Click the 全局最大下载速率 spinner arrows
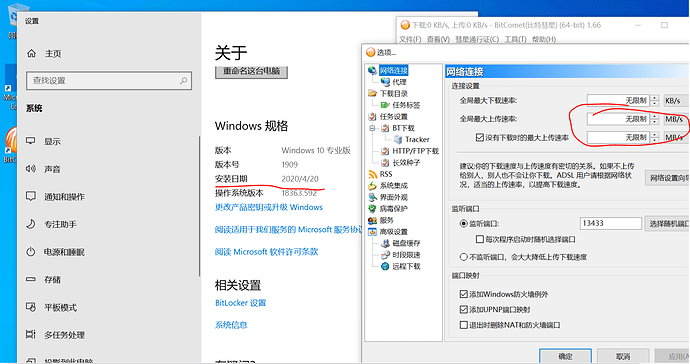This screenshot has width=690, height=364. click(x=655, y=101)
